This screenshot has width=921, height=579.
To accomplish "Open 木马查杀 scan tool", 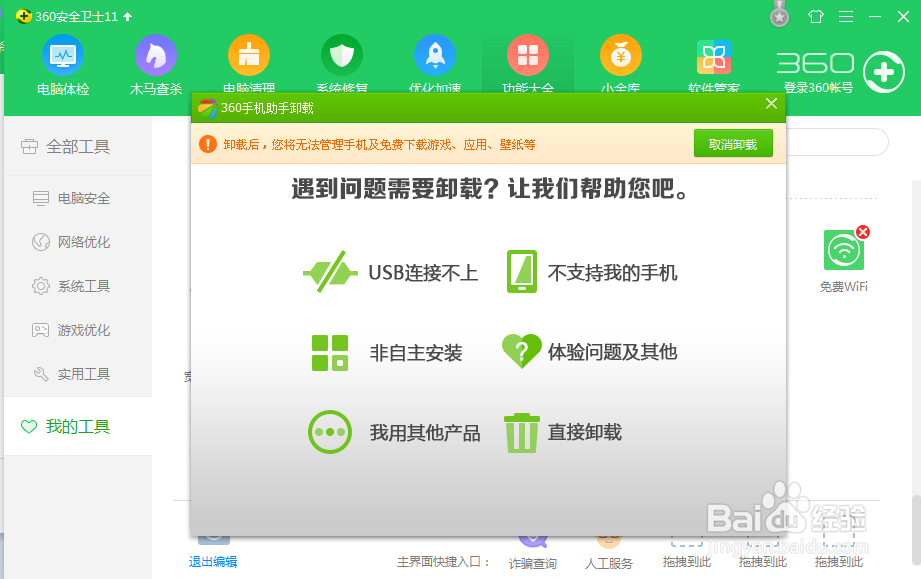I will click(x=156, y=65).
